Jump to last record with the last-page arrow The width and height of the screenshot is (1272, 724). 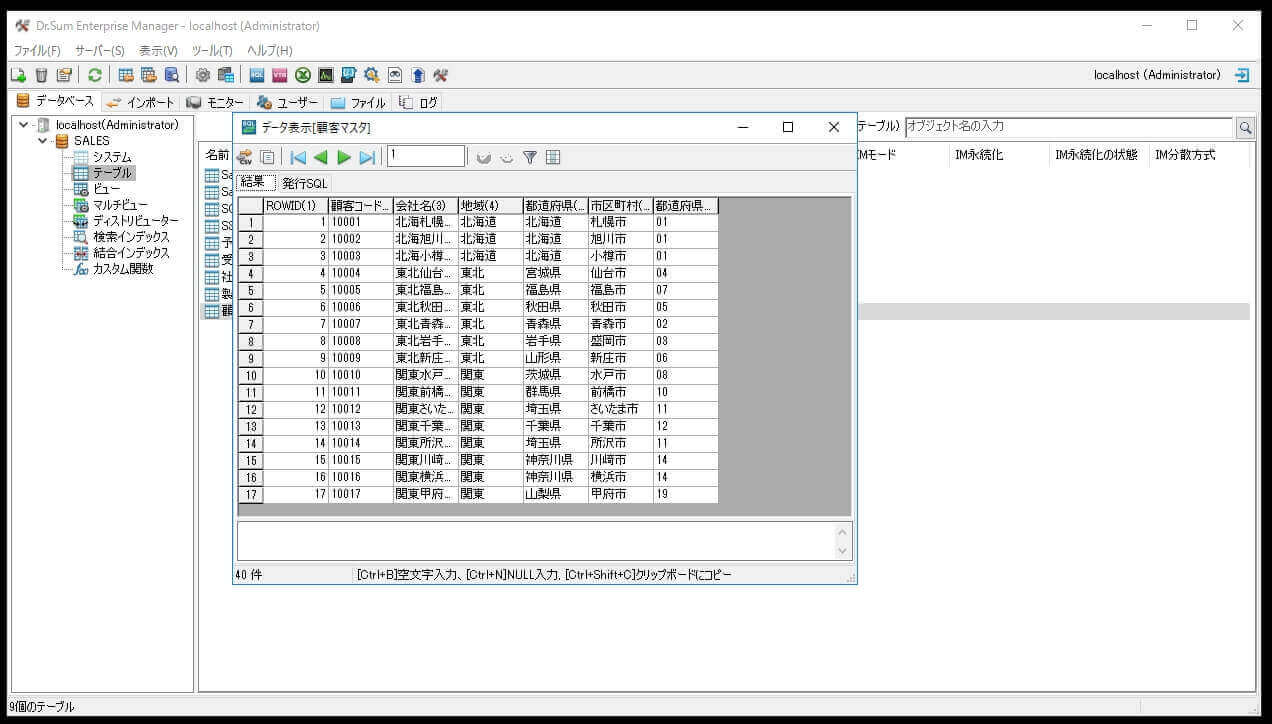pyautogui.click(x=367, y=157)
